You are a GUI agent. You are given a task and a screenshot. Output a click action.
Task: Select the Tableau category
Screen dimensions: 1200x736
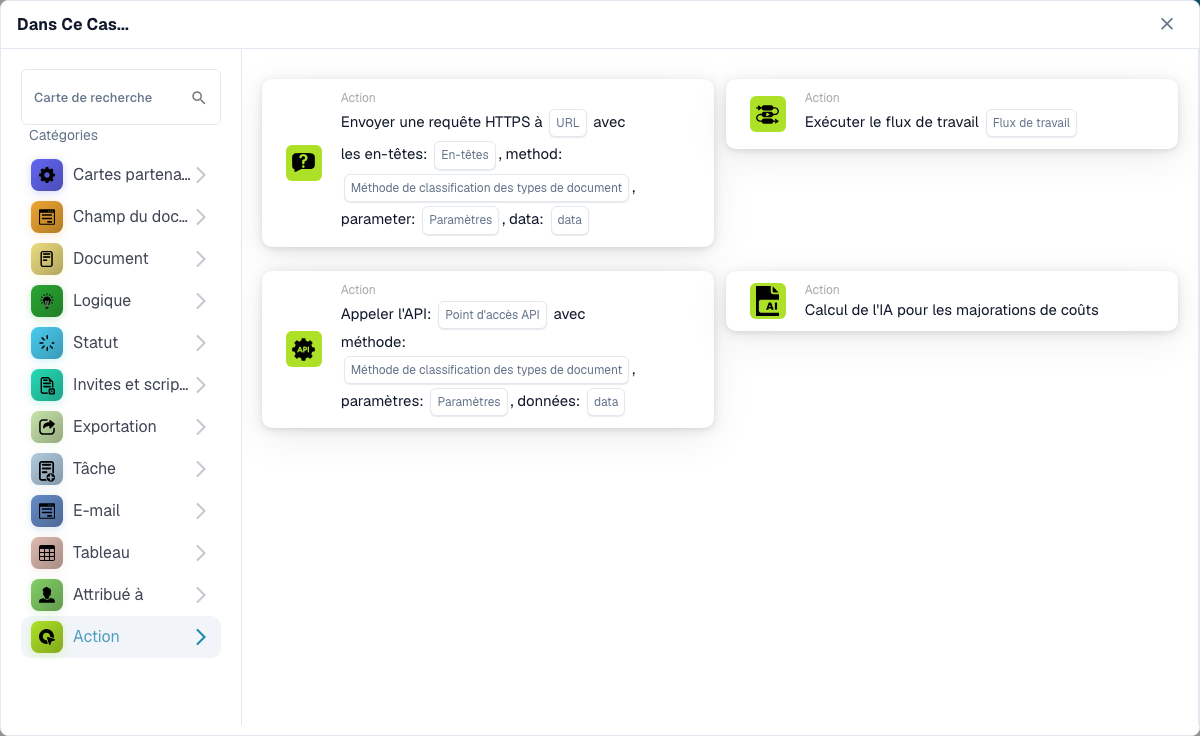tap(121, 553)
